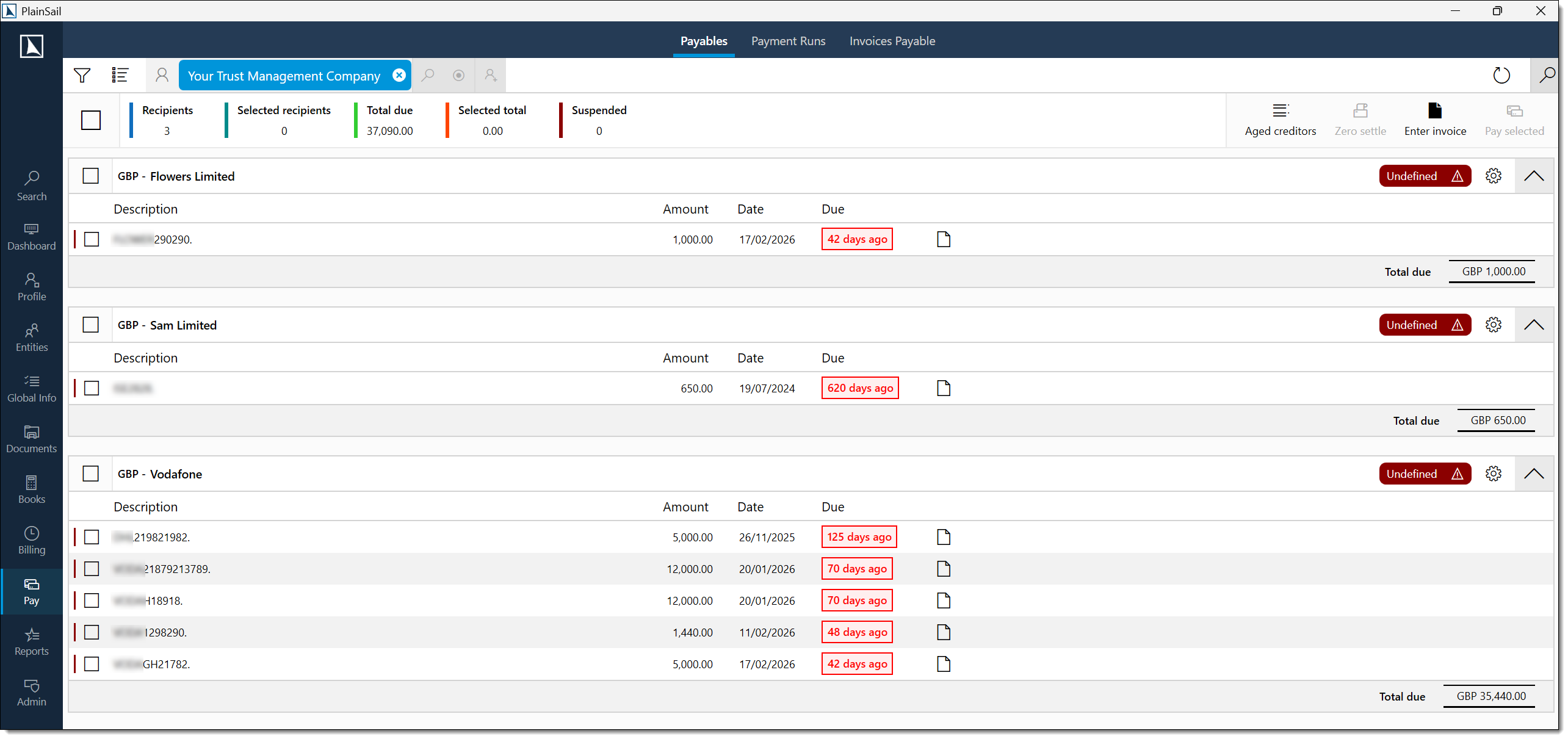
Task: Refresh the payables list
Action: (x=1502, y=75)
